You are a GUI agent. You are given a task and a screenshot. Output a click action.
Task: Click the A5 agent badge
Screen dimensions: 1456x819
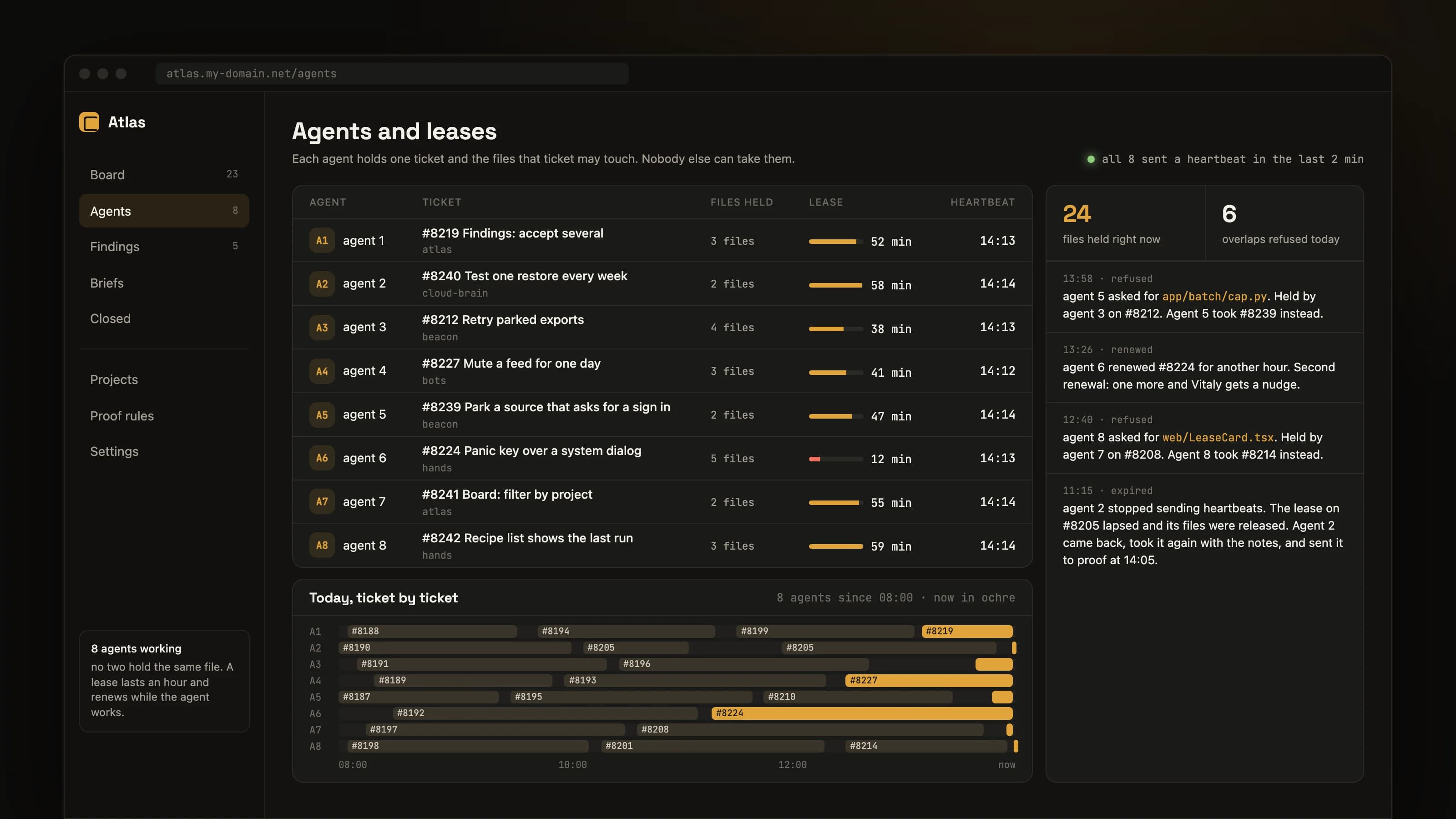point(322,415)
